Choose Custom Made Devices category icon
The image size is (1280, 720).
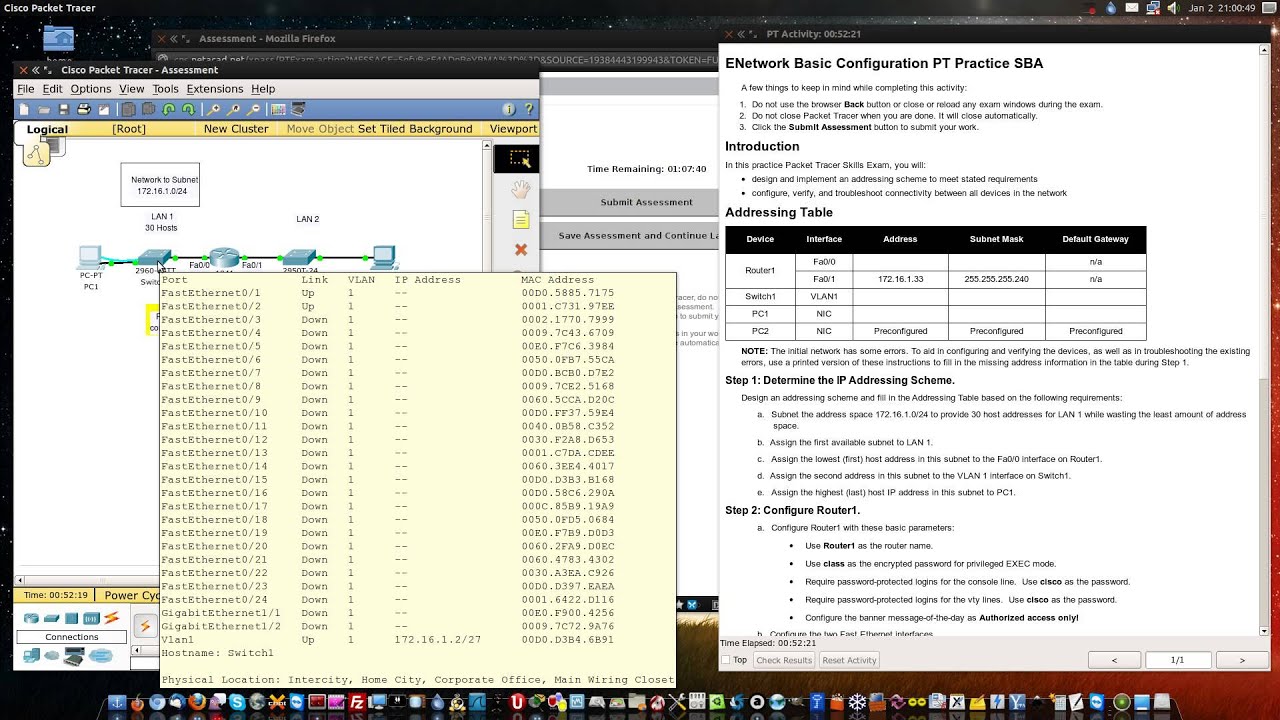point(74,656)
